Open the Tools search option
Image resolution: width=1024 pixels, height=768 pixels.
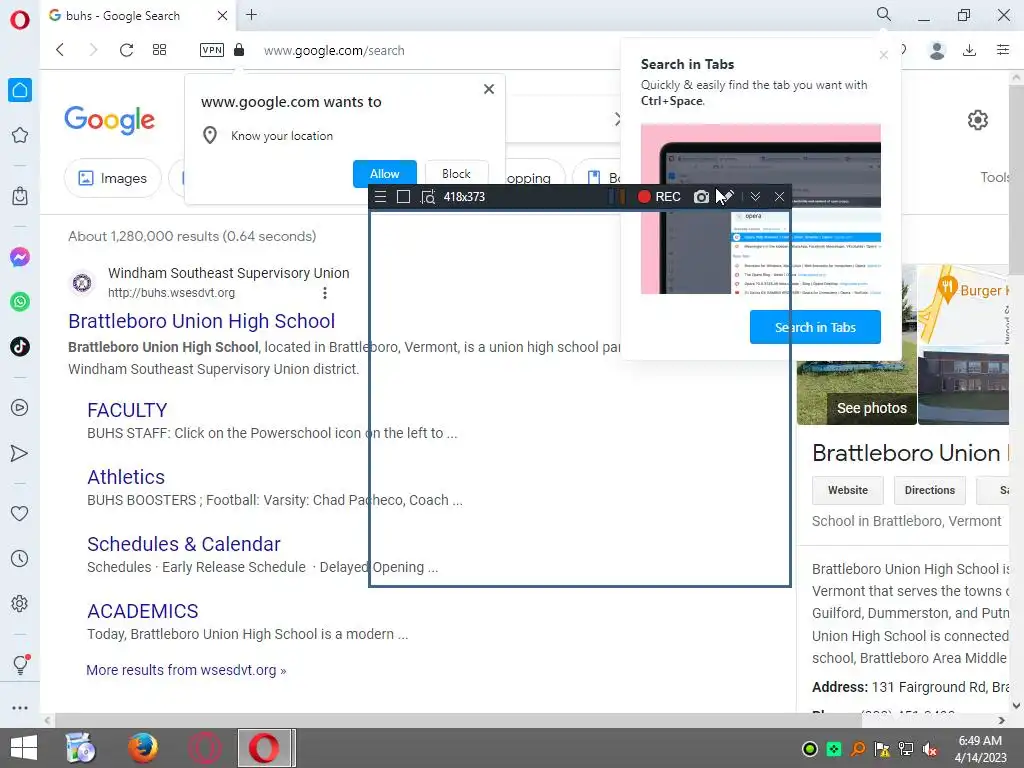pyautogui.click(x=996, y=177)
